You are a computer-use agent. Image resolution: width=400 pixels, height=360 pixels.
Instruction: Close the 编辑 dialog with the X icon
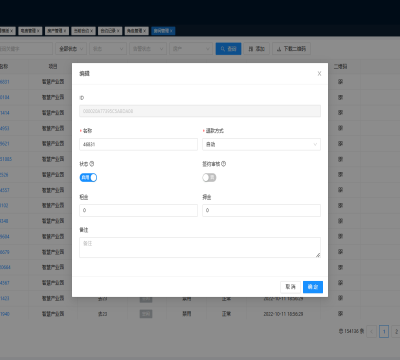(x=319, y=74)
